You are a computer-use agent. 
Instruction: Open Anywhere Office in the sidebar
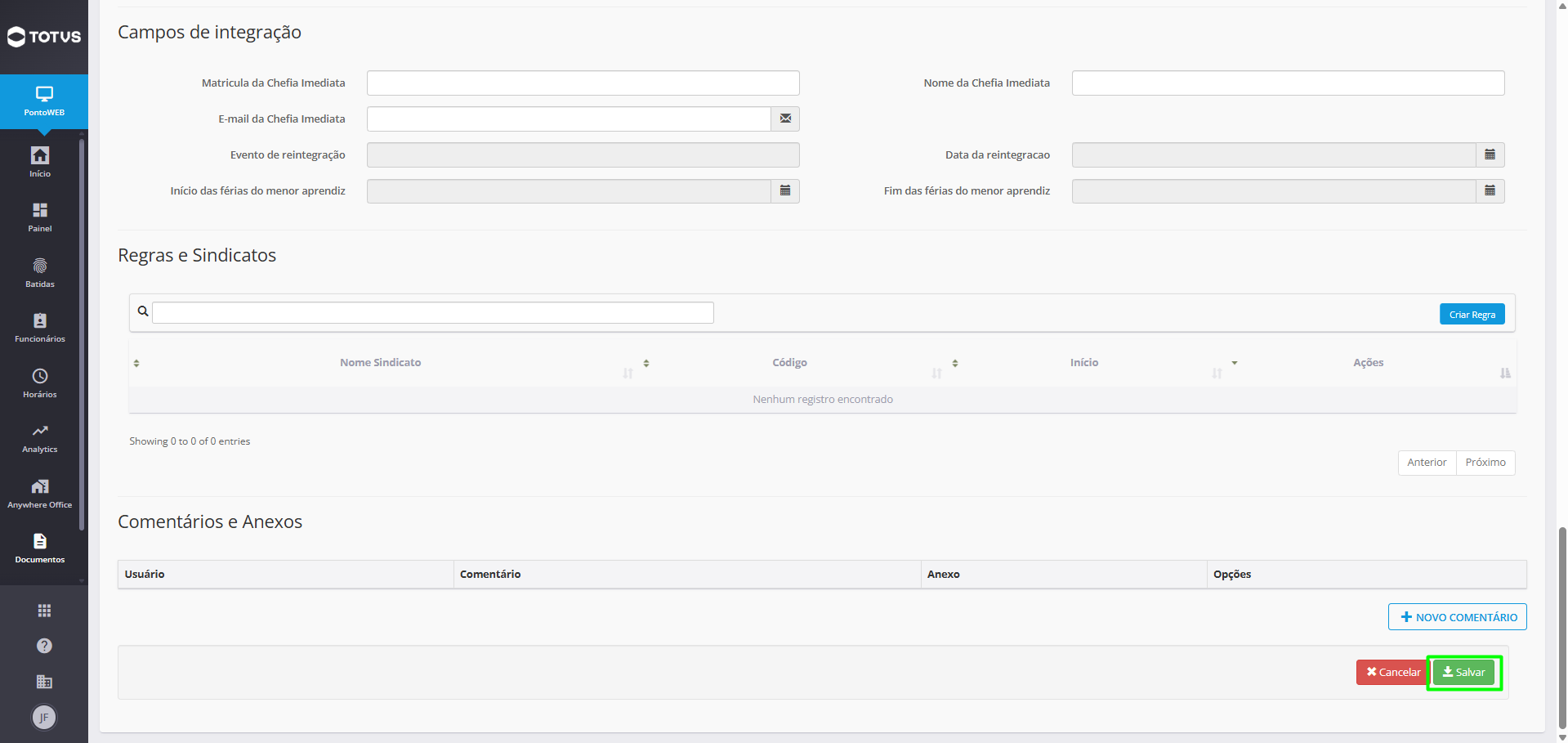pyautogui.click(x=40, y=493)
